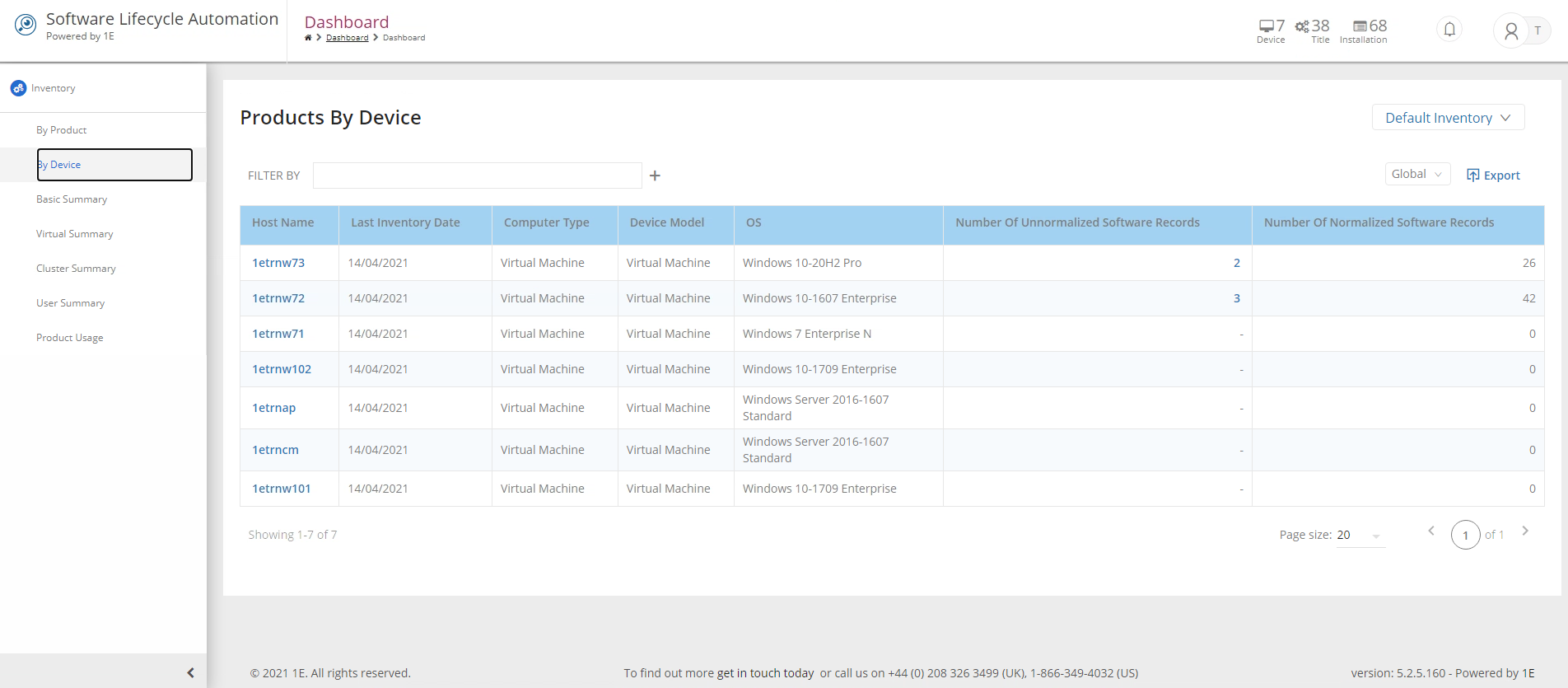
Task: Open host 1etrnw73 details link
Action: [278, 263]
